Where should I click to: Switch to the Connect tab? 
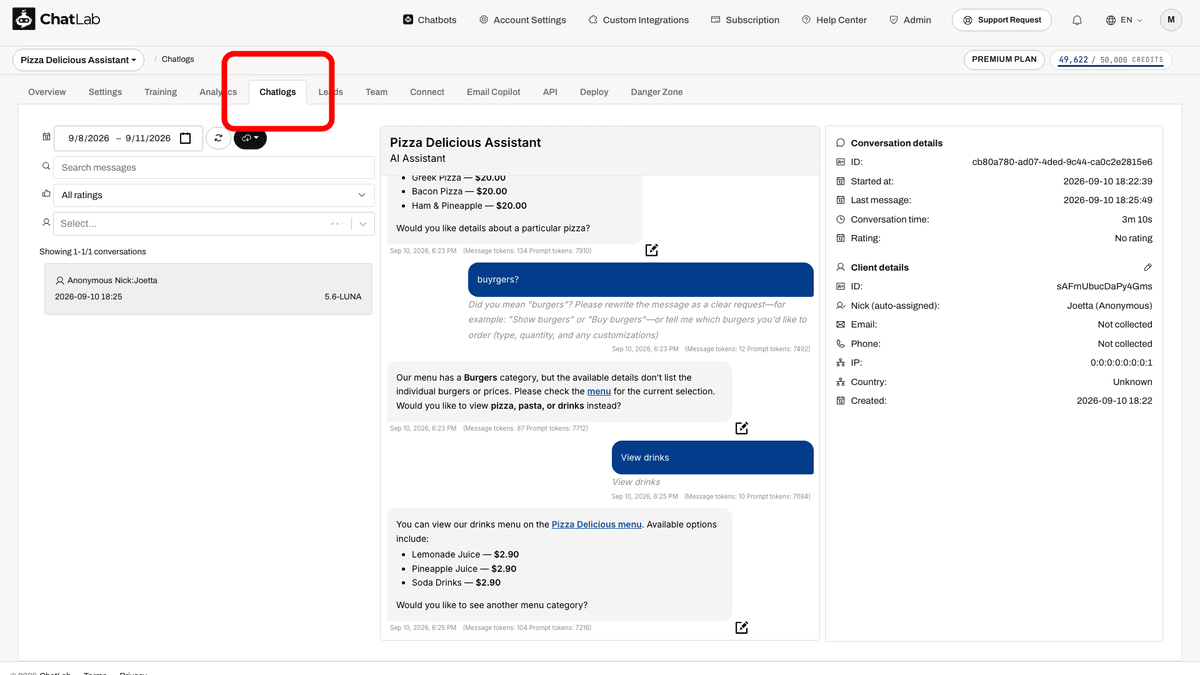pos(427,92)
